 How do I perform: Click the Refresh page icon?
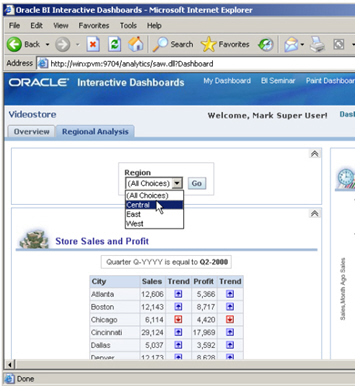[114, 44]
